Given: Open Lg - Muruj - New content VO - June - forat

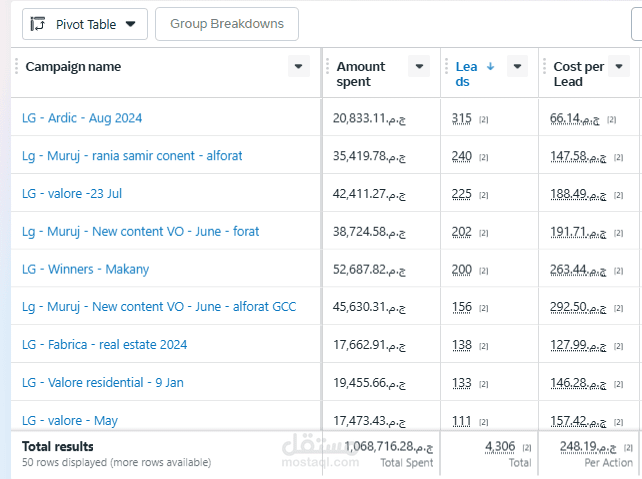Looking at the screenshot, I should (140, 232).
